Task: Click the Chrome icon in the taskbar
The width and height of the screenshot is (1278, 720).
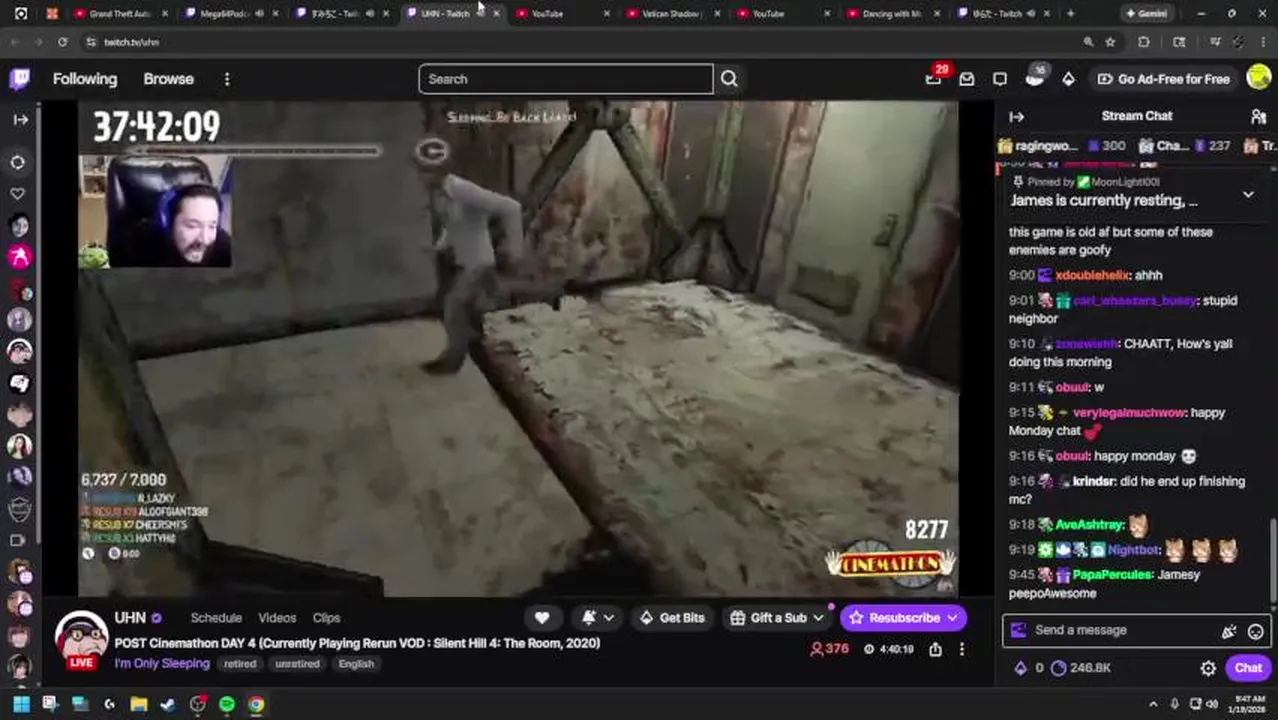Action: click(257, 704)
